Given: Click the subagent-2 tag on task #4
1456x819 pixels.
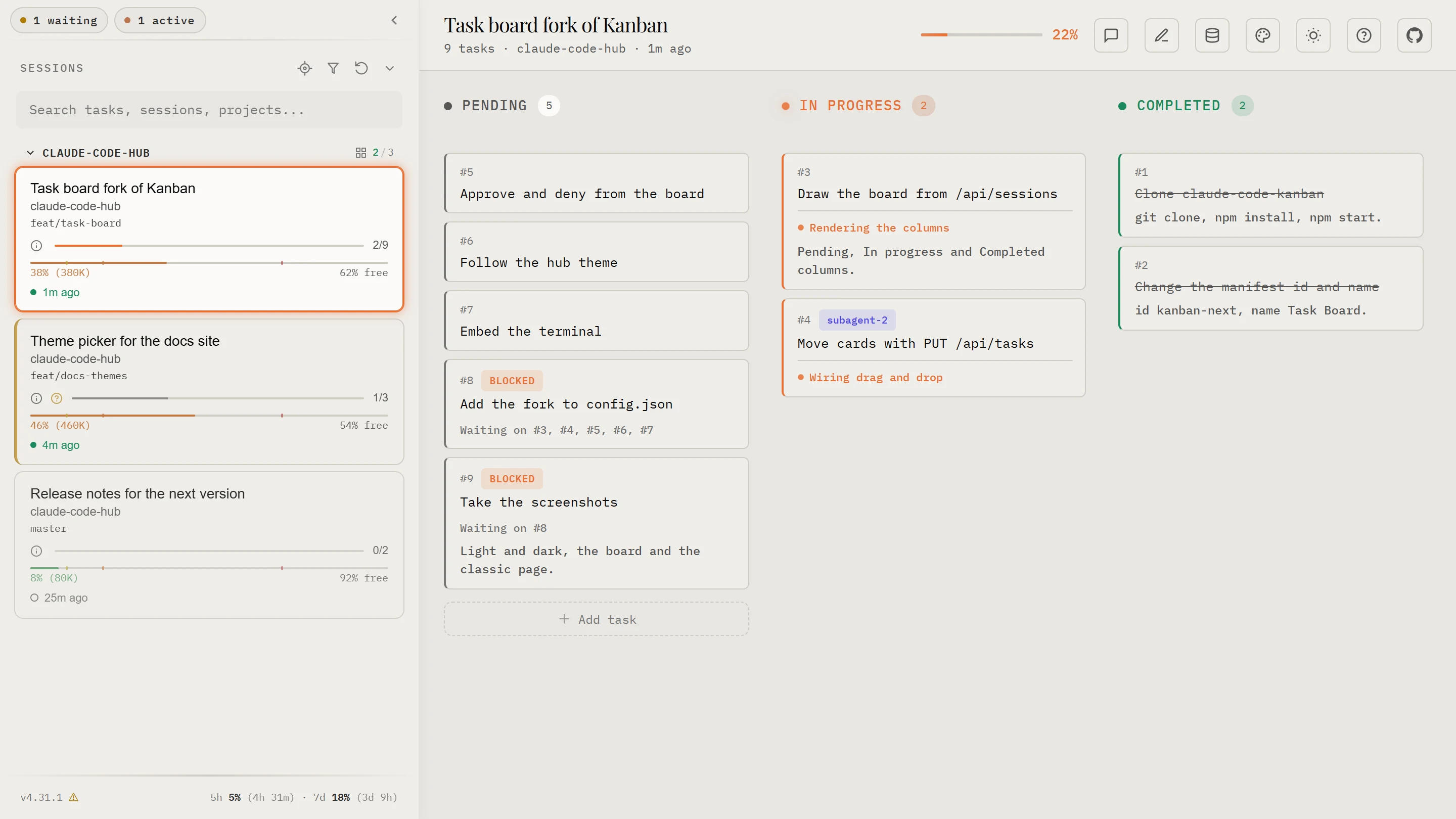Looking at the screenshot, I should 857,320.
